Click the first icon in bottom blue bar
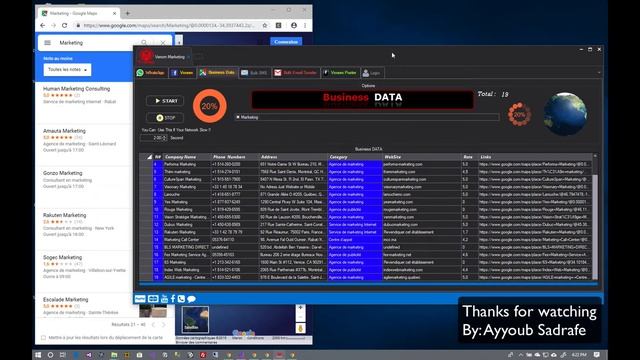The image size is (640, 360). [x=140, y=299]
